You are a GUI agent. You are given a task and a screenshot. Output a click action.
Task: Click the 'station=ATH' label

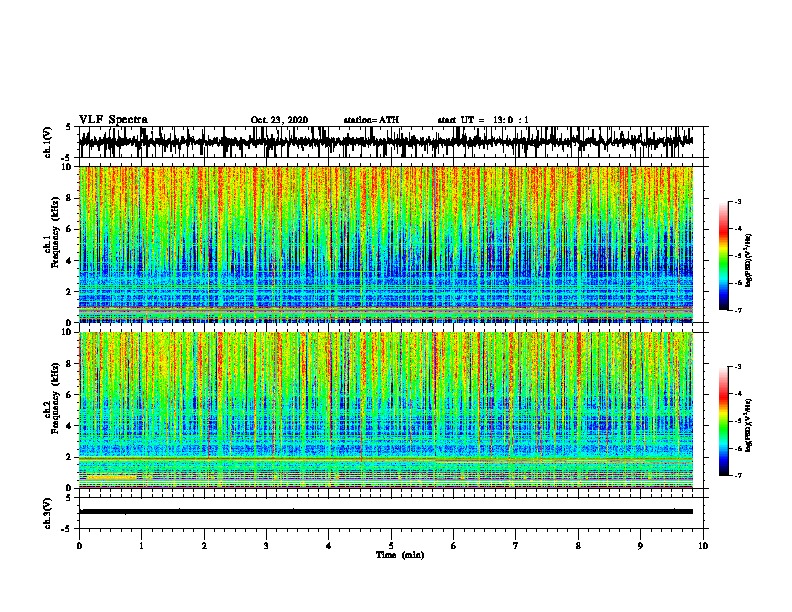[x=371, y=120]
